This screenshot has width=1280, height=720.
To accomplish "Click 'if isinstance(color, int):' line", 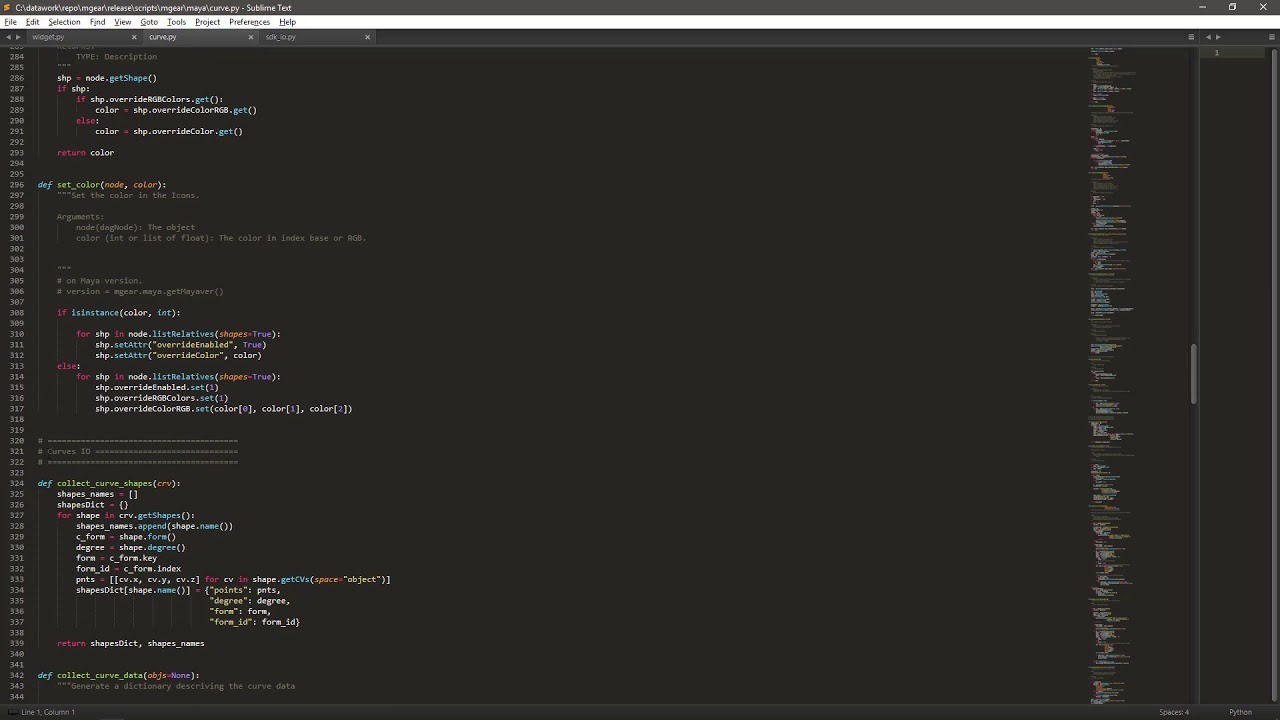I will 119,313.
